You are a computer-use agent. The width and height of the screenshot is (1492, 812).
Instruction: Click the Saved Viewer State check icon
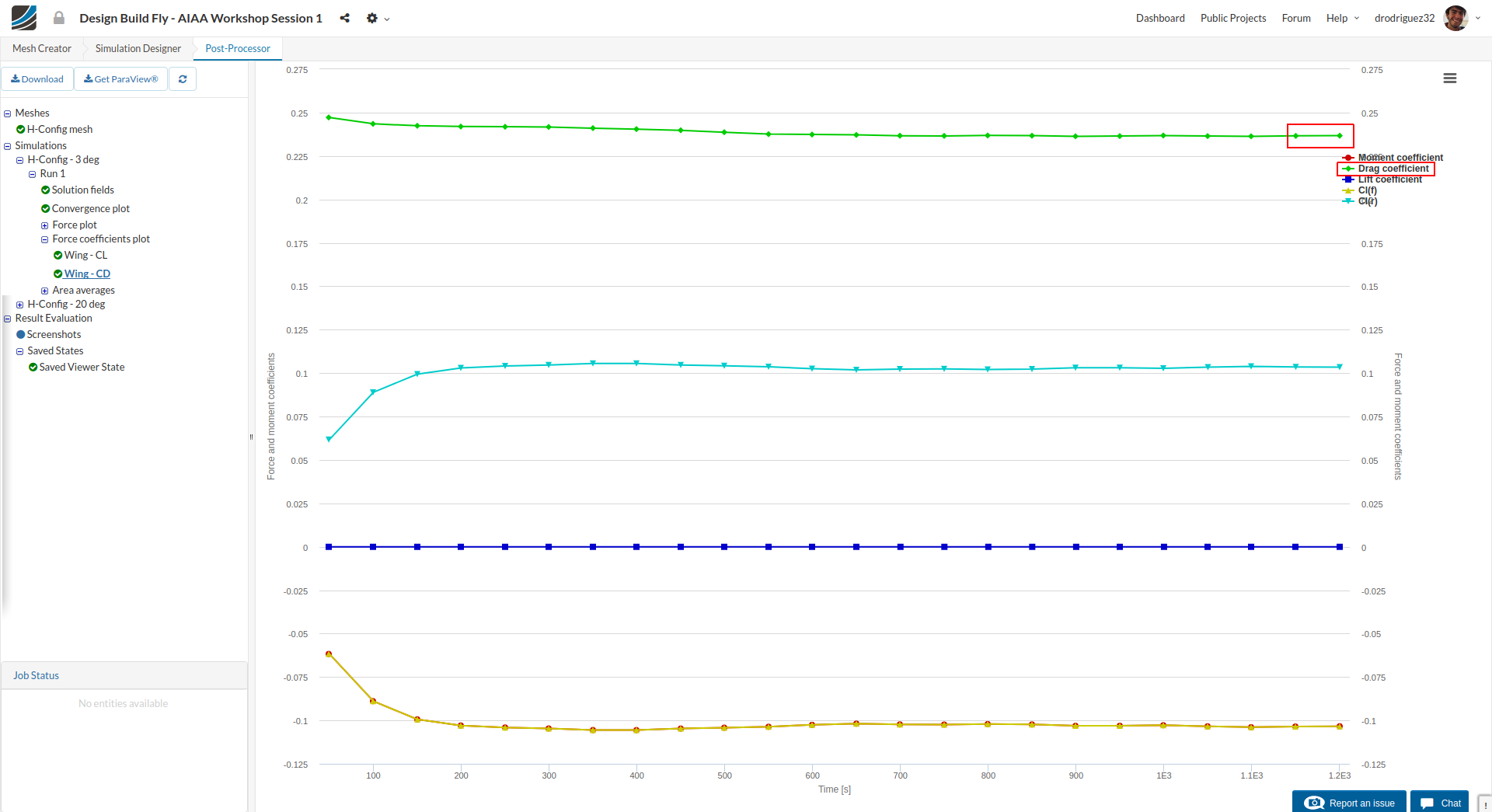tap(33, 367)
